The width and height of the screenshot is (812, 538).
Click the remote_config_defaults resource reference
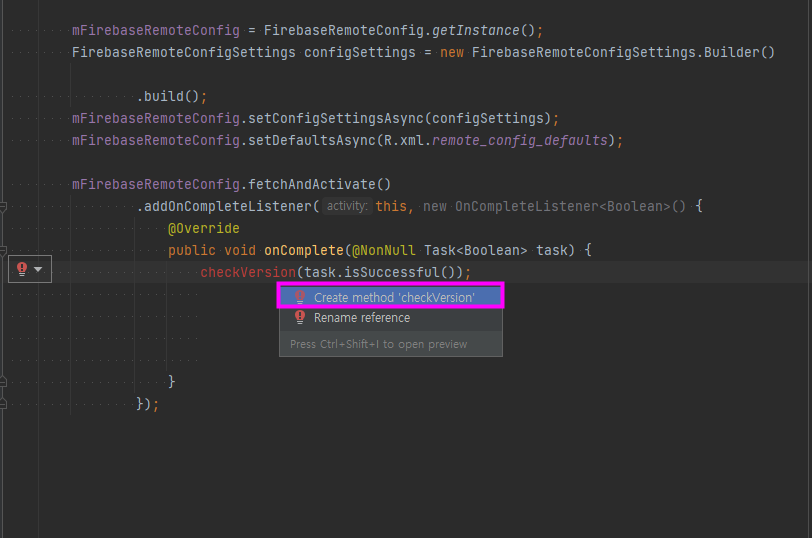pos(520,140)
